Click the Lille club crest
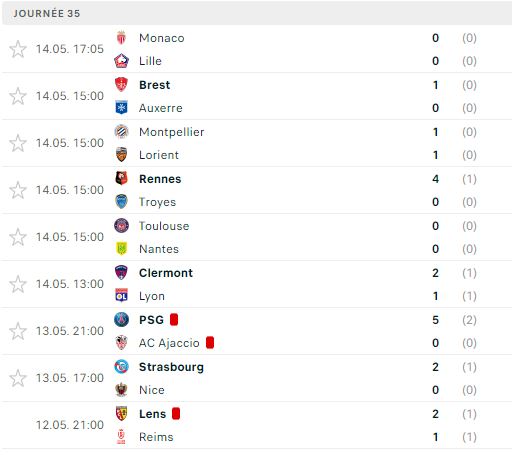Viewport: 512px width, 455px height. pos(121,61)
